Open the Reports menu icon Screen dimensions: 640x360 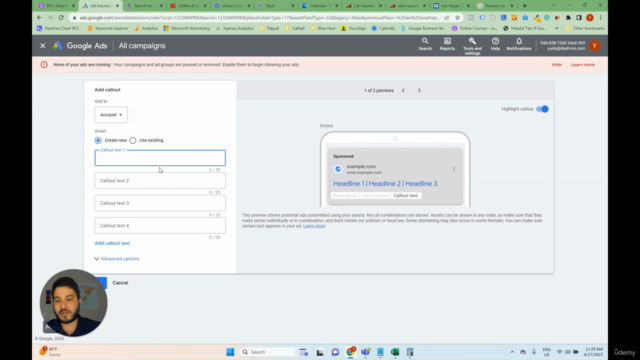447,44
